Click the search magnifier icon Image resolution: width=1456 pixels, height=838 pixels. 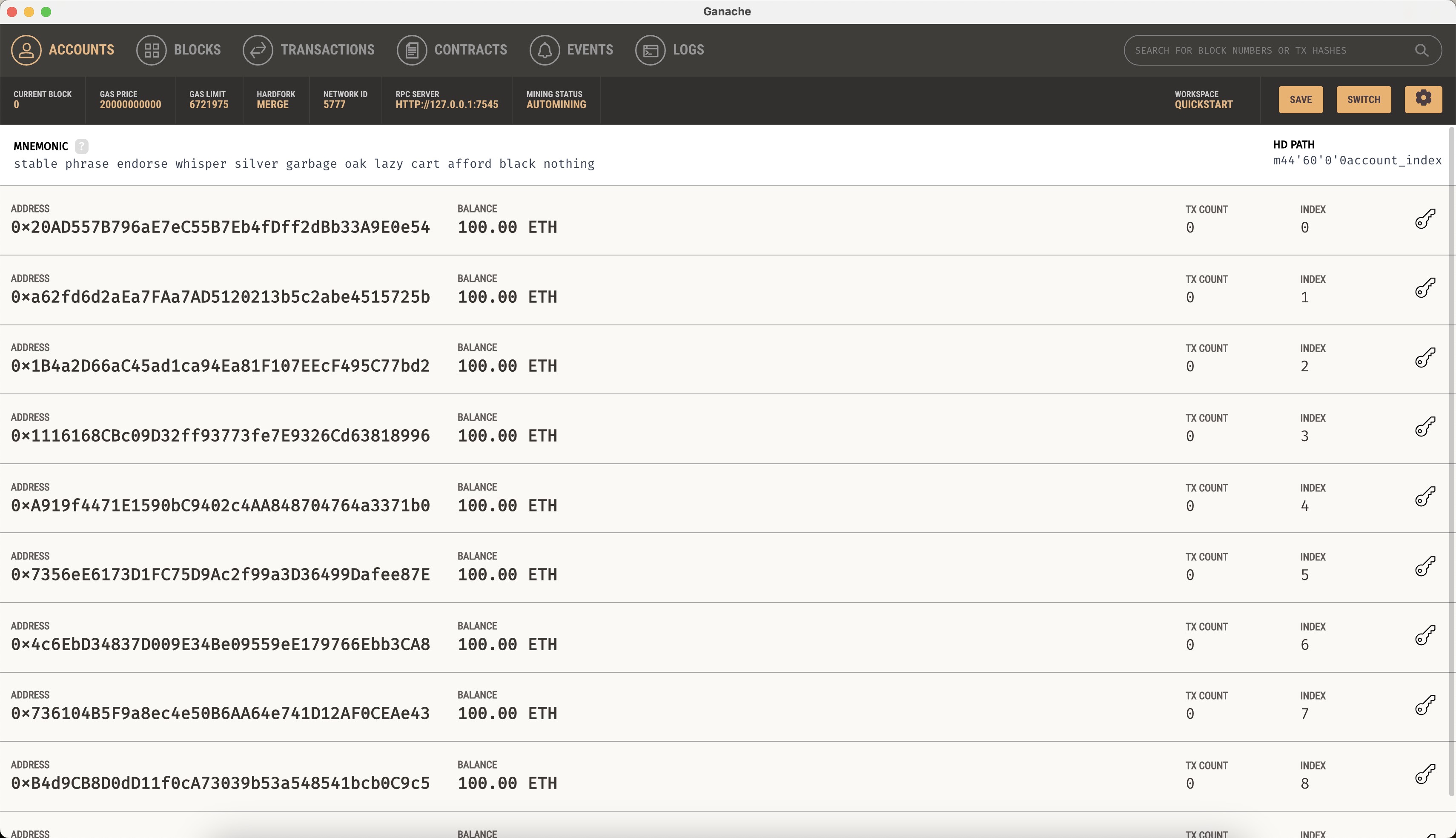(x=1422, y=51)
